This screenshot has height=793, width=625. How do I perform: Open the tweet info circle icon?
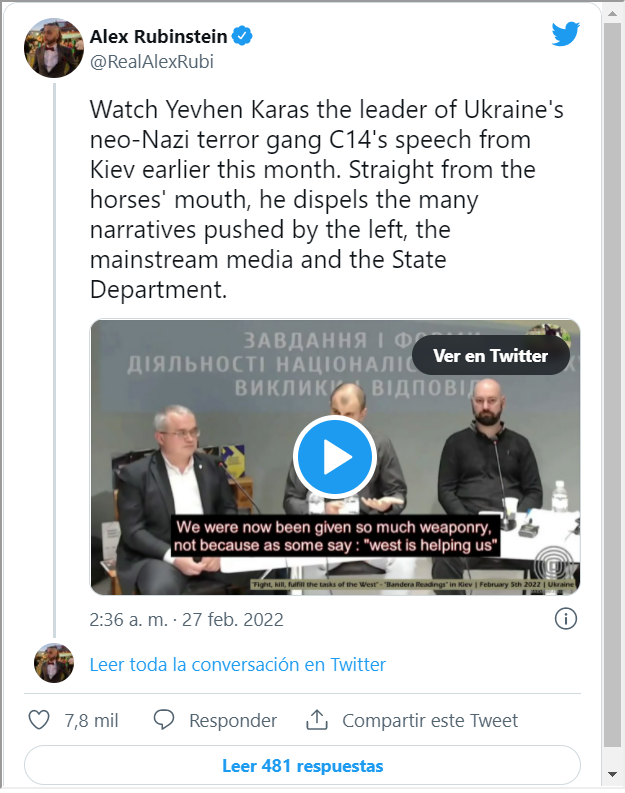[x=565, y=619]
